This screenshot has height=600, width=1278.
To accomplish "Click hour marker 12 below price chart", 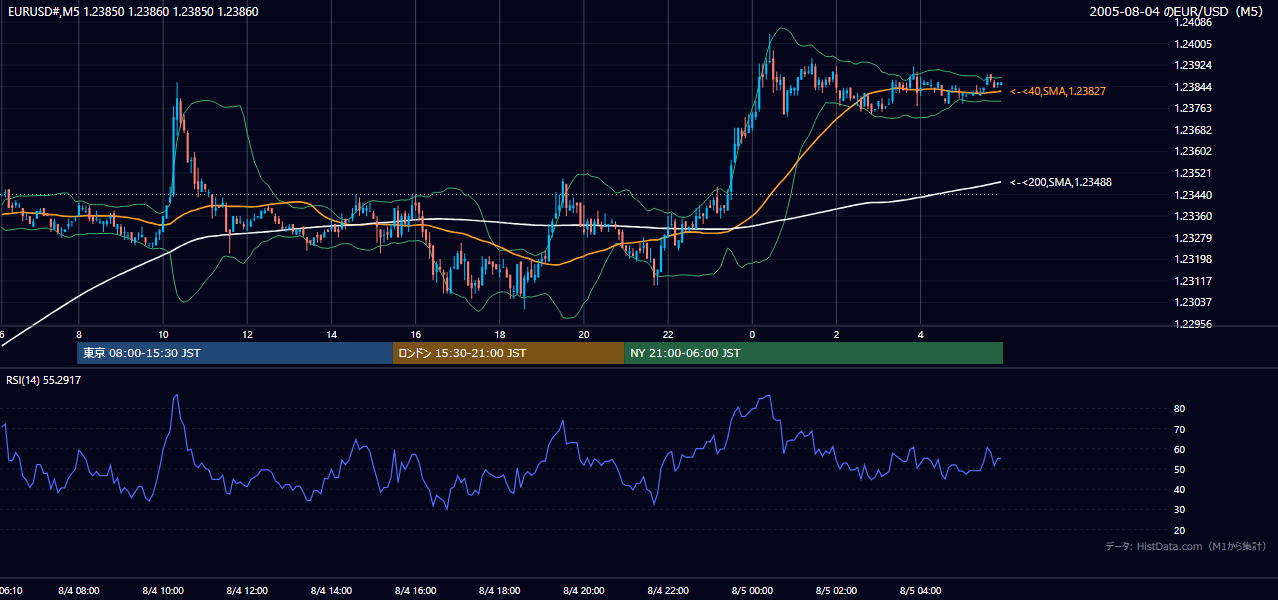I will [x=247, y=335].
